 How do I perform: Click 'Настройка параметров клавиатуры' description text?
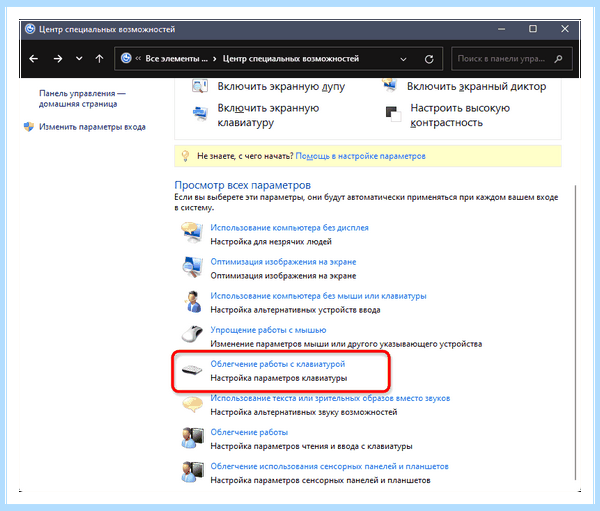(279, 378)
